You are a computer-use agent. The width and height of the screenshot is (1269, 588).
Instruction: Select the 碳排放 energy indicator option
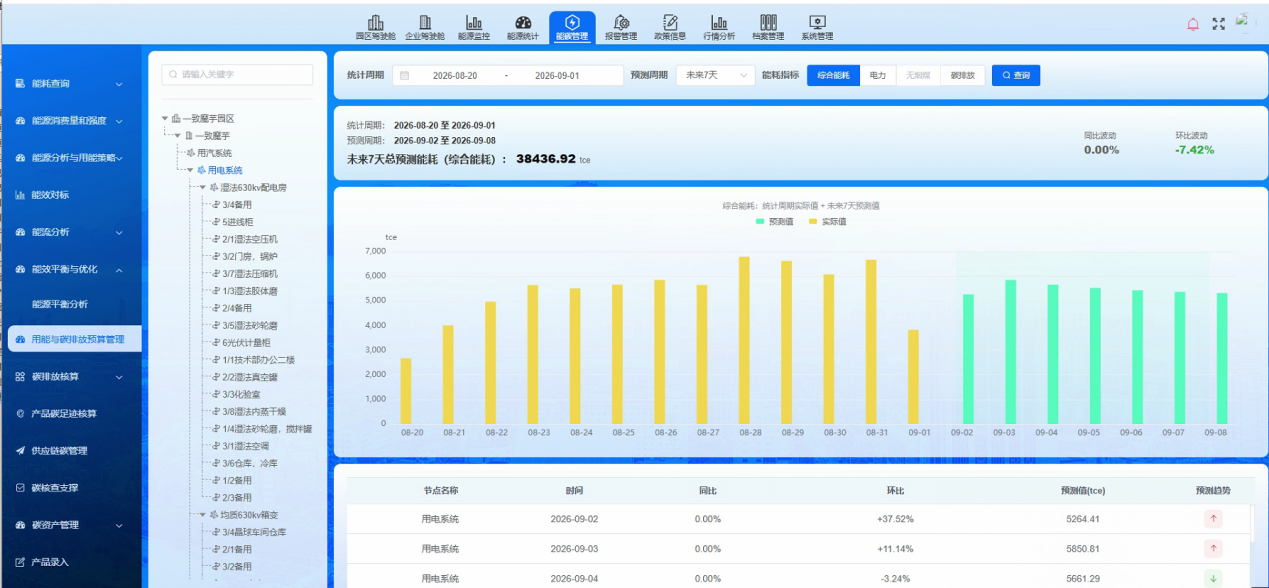coord(963,75)
